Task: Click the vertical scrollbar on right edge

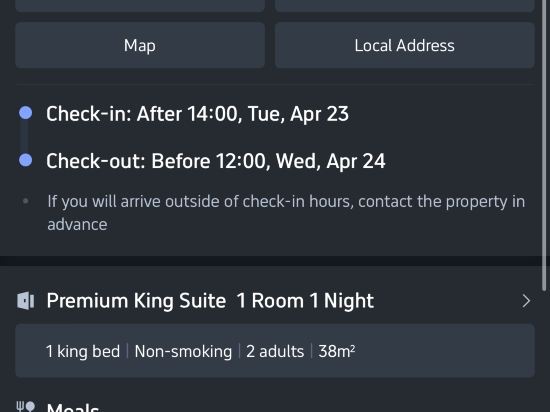Action: click(544, 146)
